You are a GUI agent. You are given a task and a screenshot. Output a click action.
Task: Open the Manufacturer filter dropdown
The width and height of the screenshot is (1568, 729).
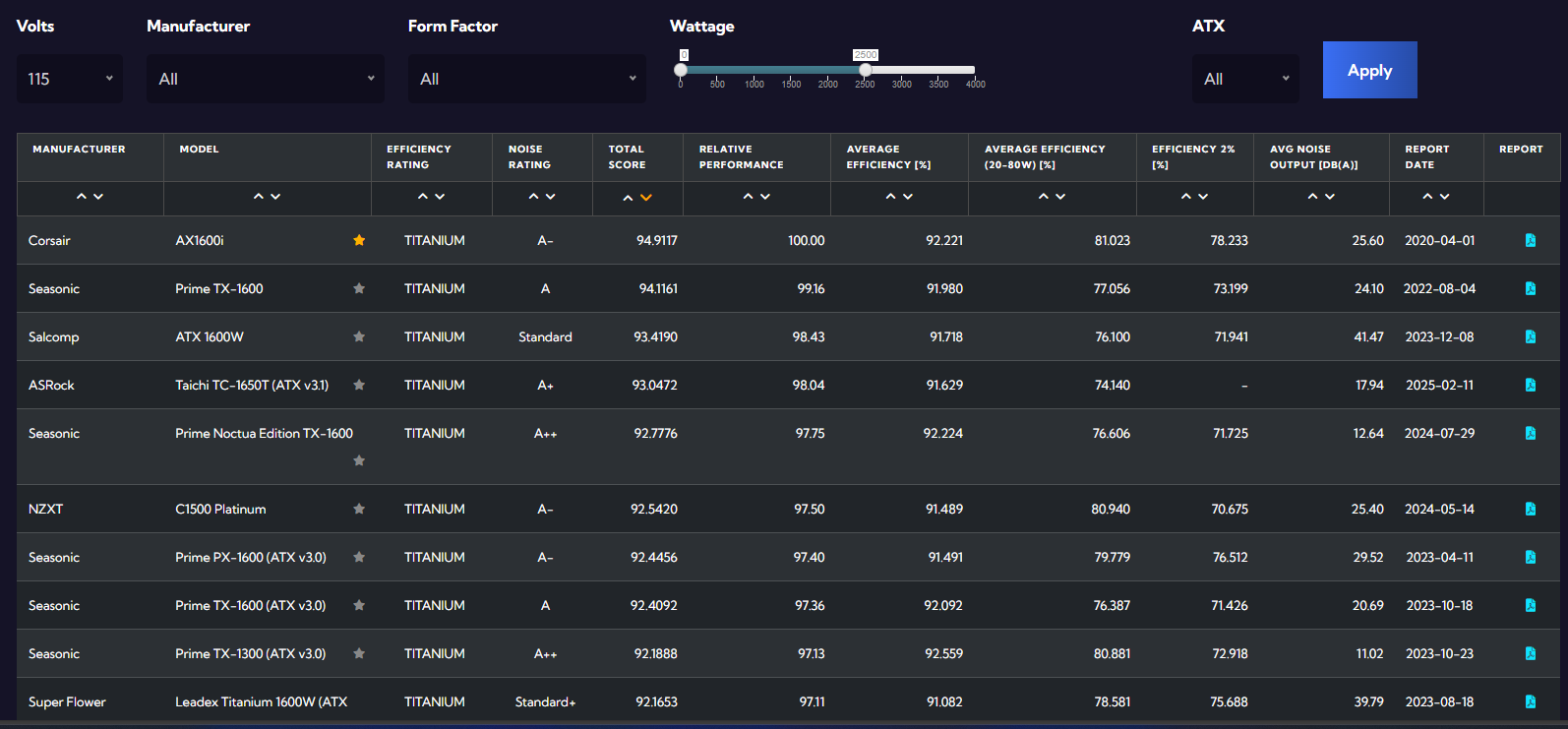click(x=266, y=79)
